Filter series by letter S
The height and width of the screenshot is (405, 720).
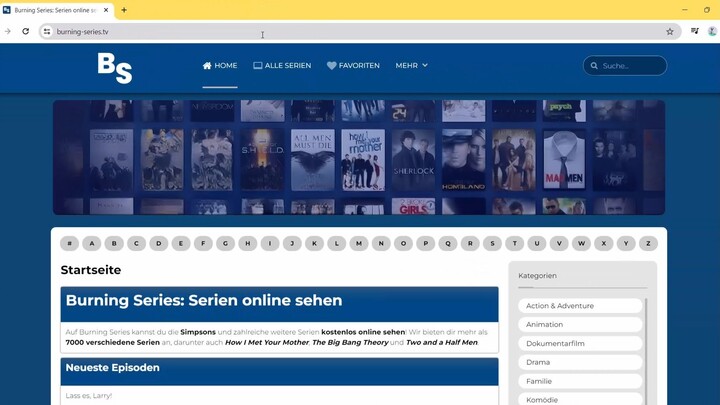coord(493,243)
